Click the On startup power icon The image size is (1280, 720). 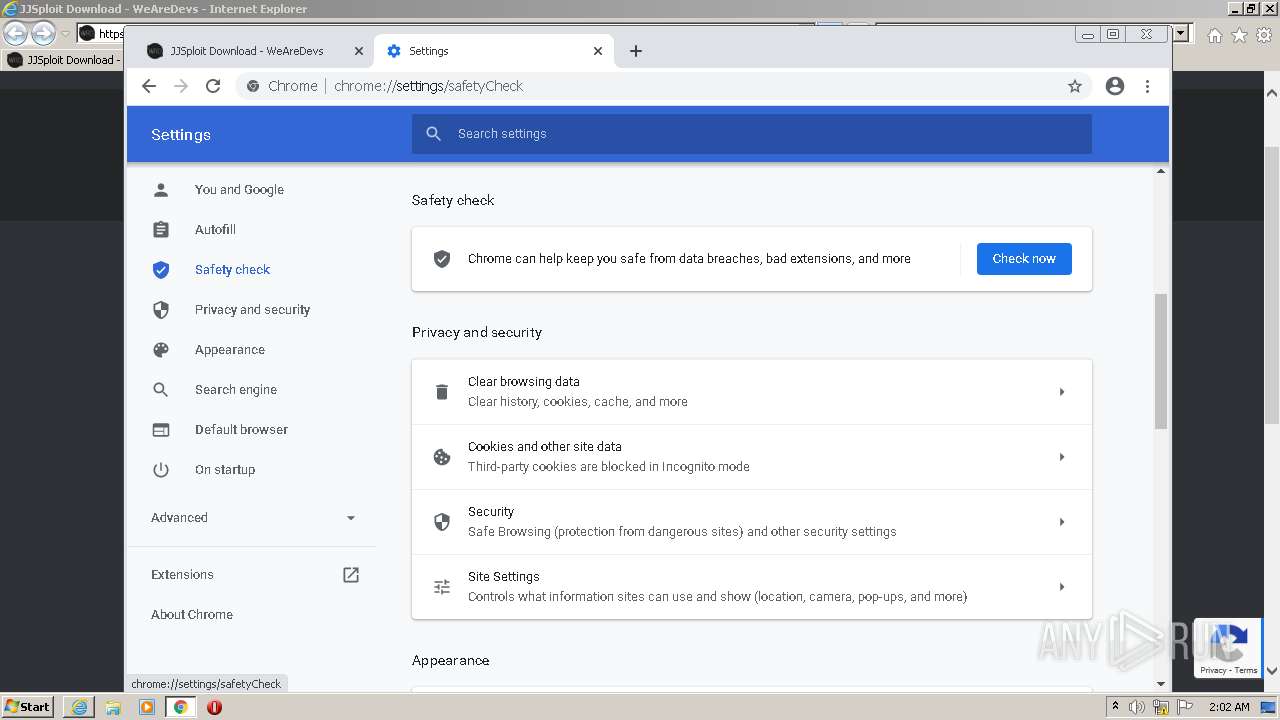(x=161, y=469)
